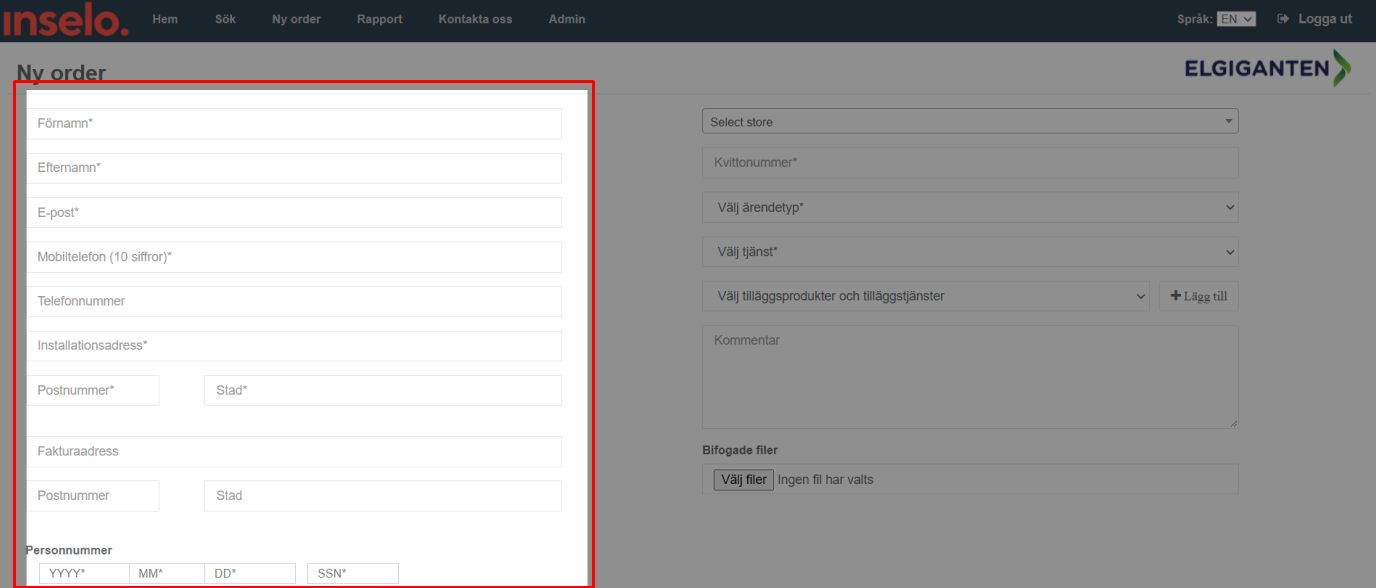Open the Välj tjänst dropdown

[x=970, y=252]
